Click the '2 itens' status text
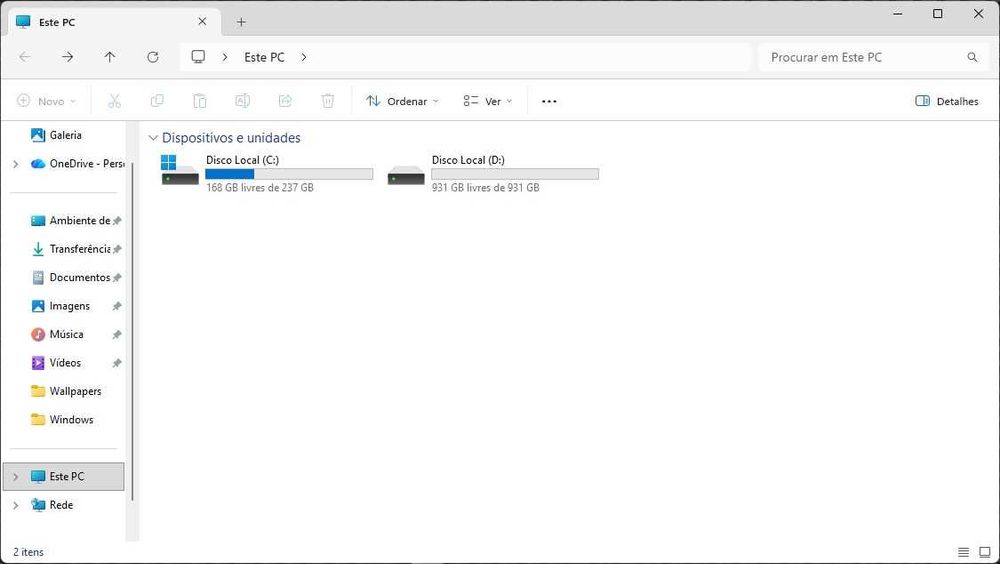The image size is (1000, 564). click(x=29, y=552)
